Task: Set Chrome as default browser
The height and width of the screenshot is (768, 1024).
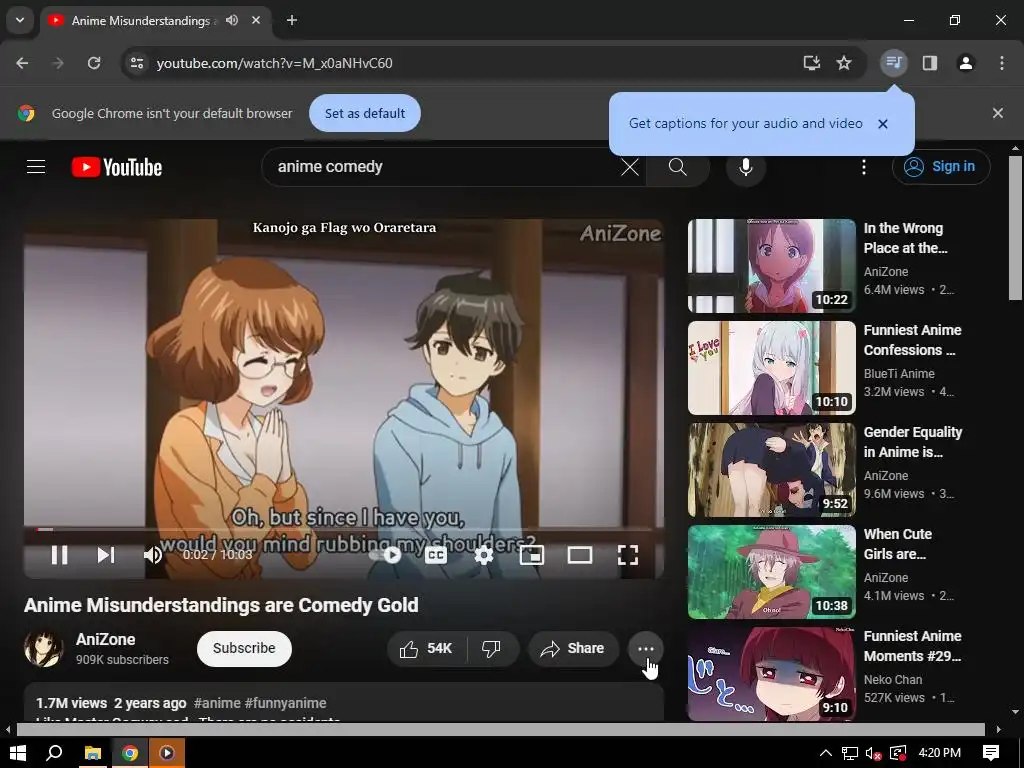Action: pyautogui.click(x=365, y=113)
